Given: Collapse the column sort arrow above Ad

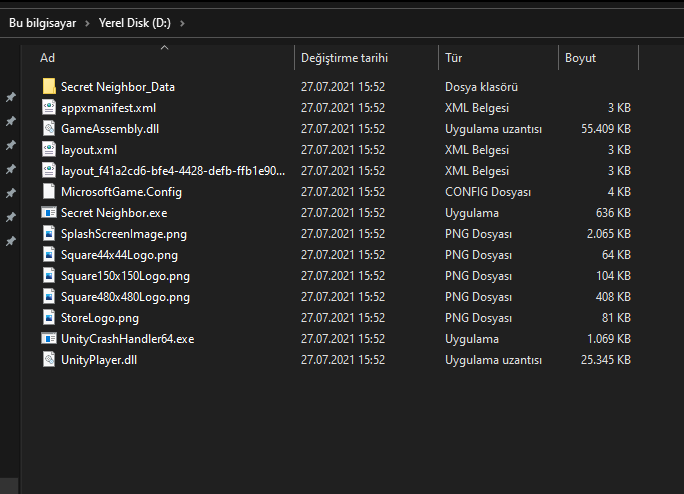Looking at the screenshot, I should click(x=164, y=47).
